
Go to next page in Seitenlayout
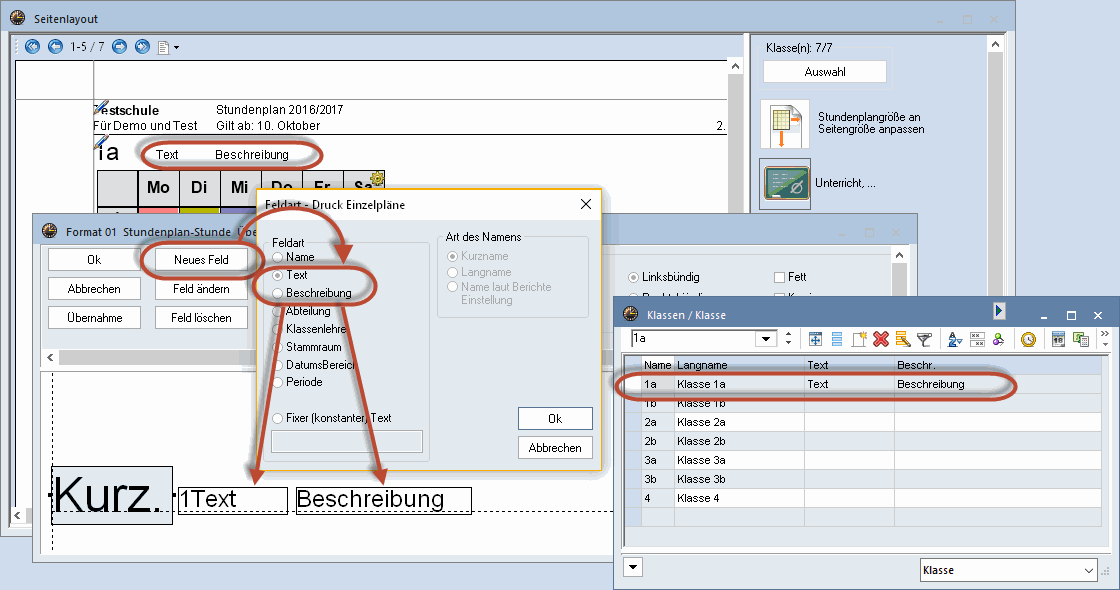119,46
